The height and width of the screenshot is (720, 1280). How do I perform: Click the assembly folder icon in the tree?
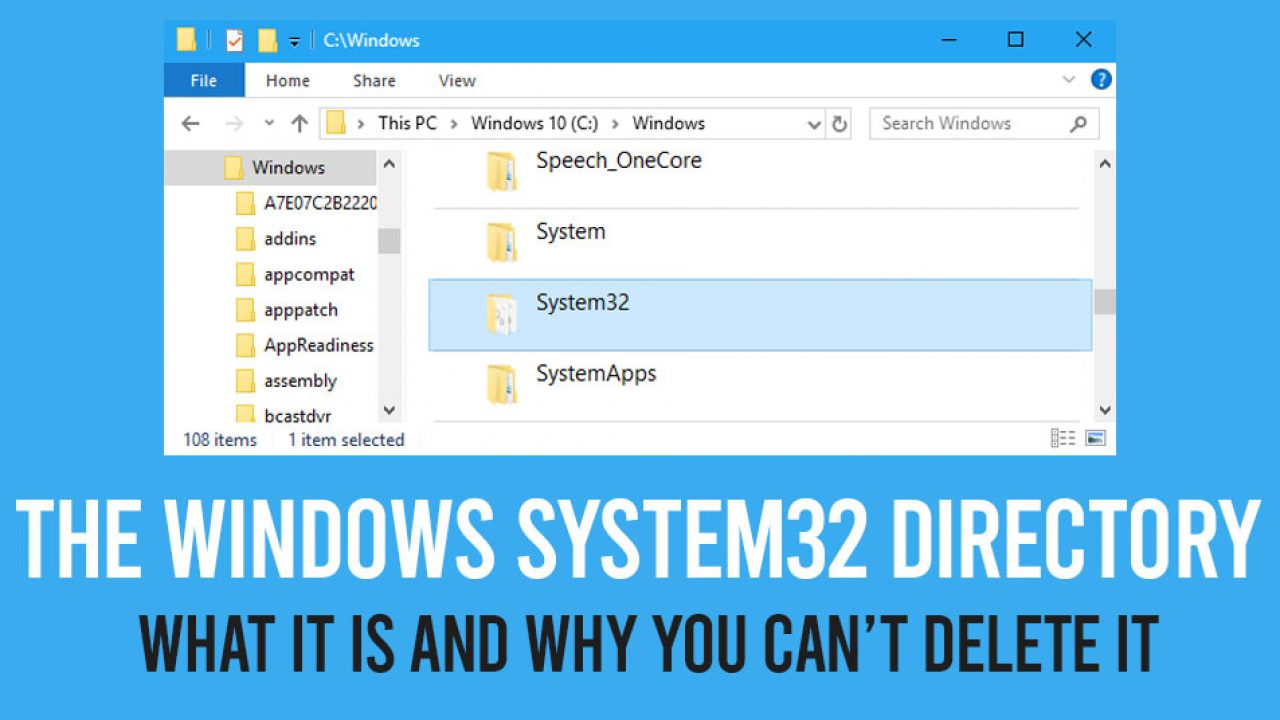point(246,381)
